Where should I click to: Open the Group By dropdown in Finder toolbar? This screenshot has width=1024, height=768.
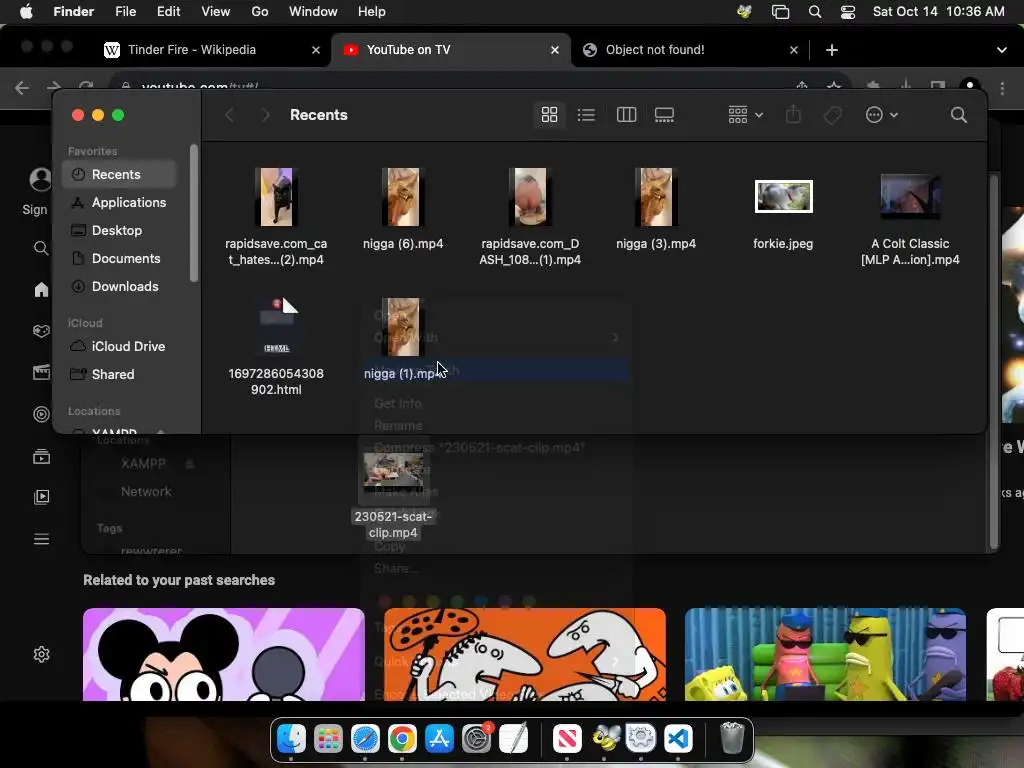point(745,115)
